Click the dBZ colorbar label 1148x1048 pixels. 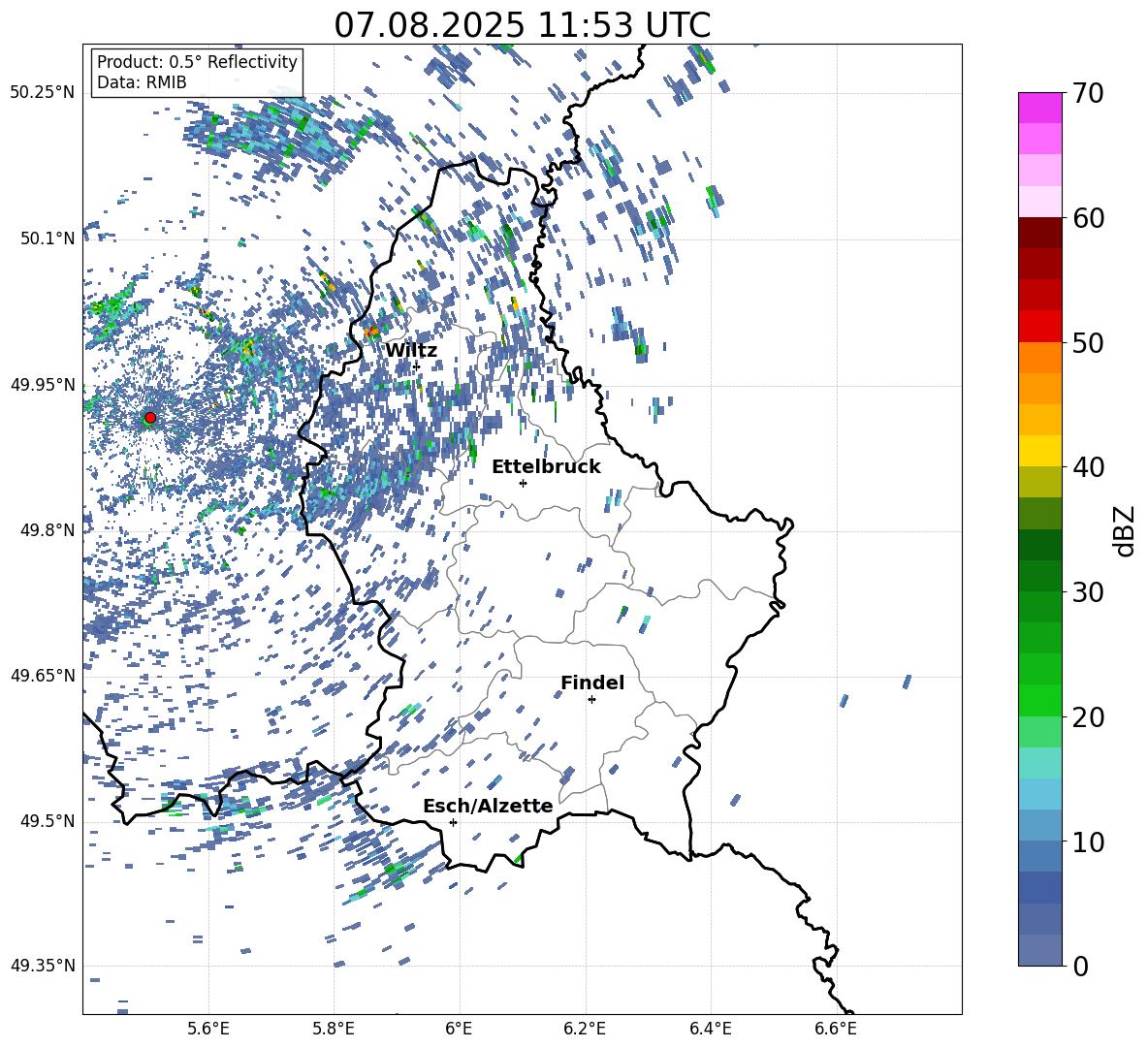click(x=1125, y=530)
